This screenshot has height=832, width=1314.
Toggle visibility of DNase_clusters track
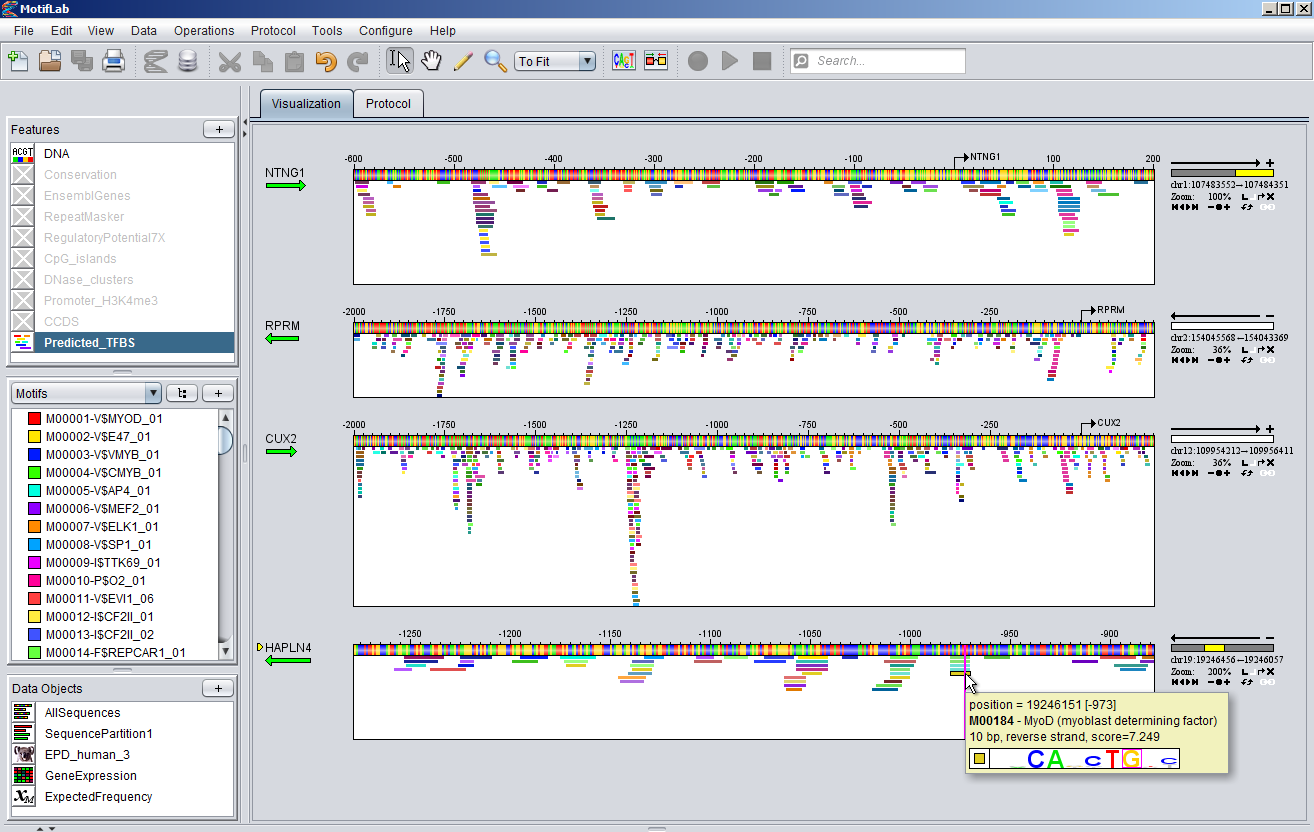click(x=23, y=280)
